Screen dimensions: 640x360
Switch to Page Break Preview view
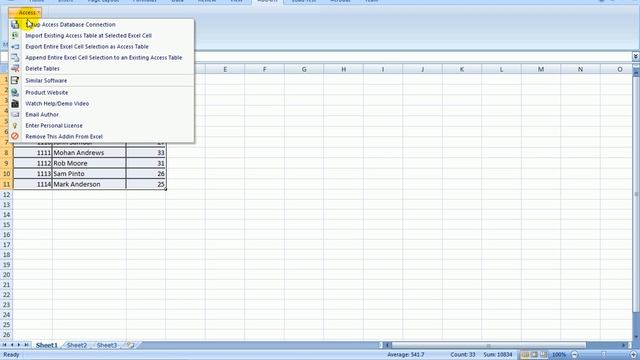coord(543,355)
